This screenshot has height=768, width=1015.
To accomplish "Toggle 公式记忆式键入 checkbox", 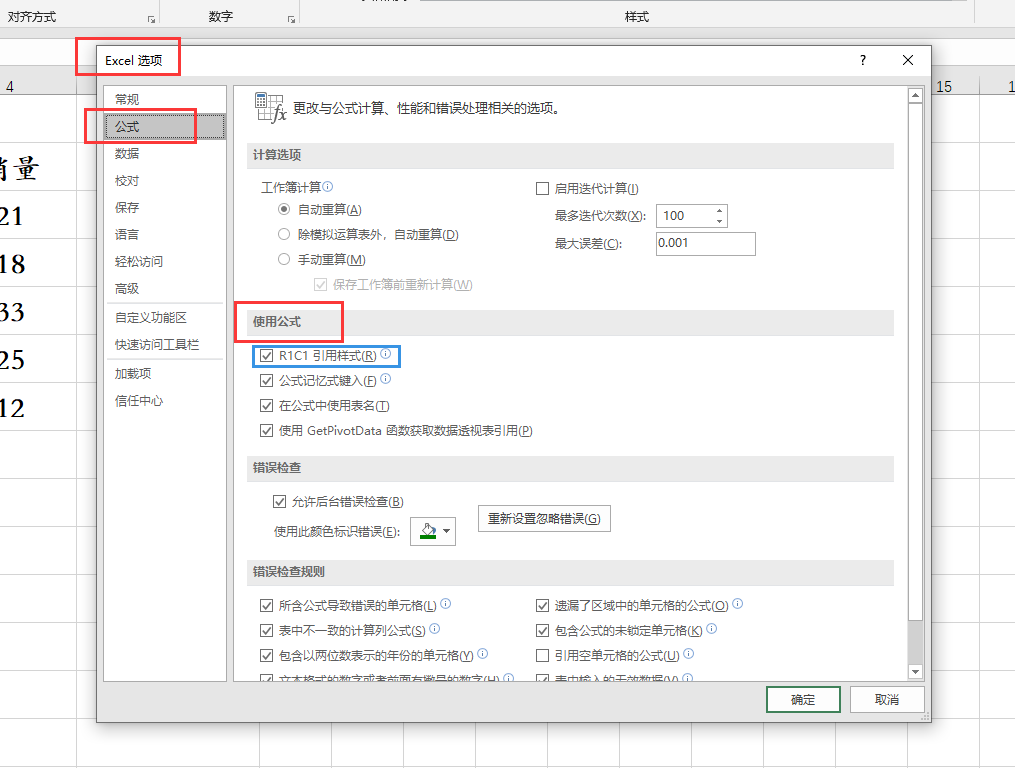I will pos(266,381).
